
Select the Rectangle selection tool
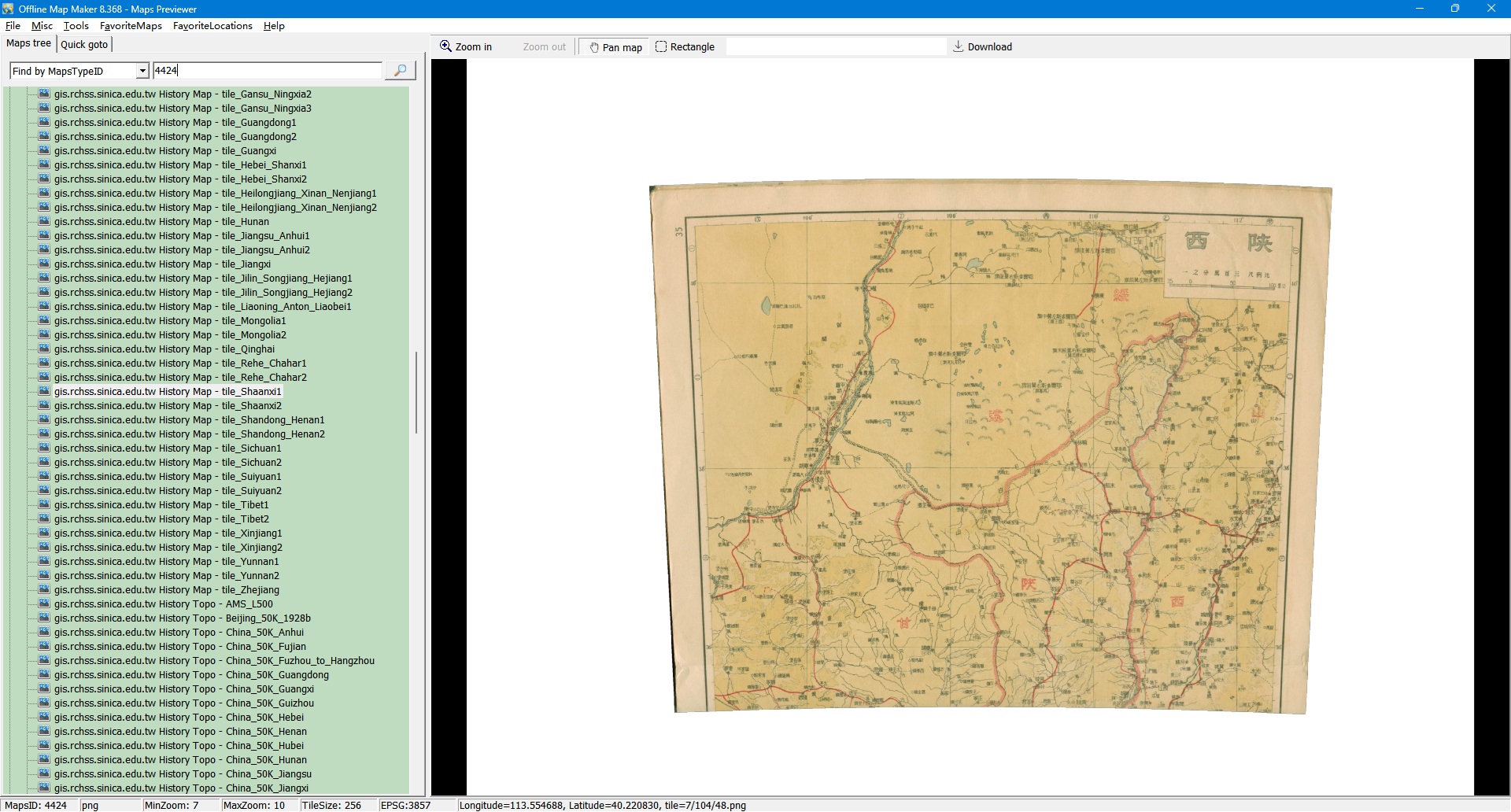click(x=684, y=47)
